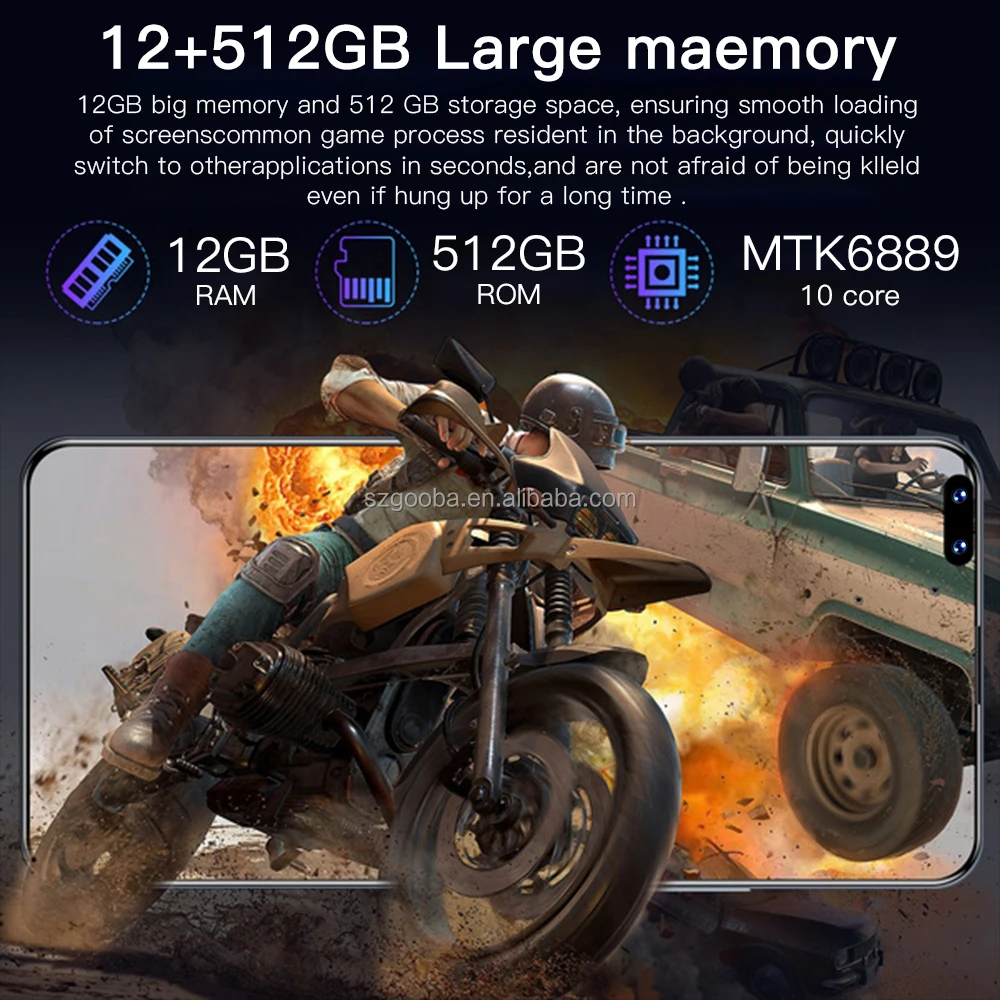This screenshot has height=1000, width=1000.
Task: Click the processor chip icon
Action: coord(661,272)
